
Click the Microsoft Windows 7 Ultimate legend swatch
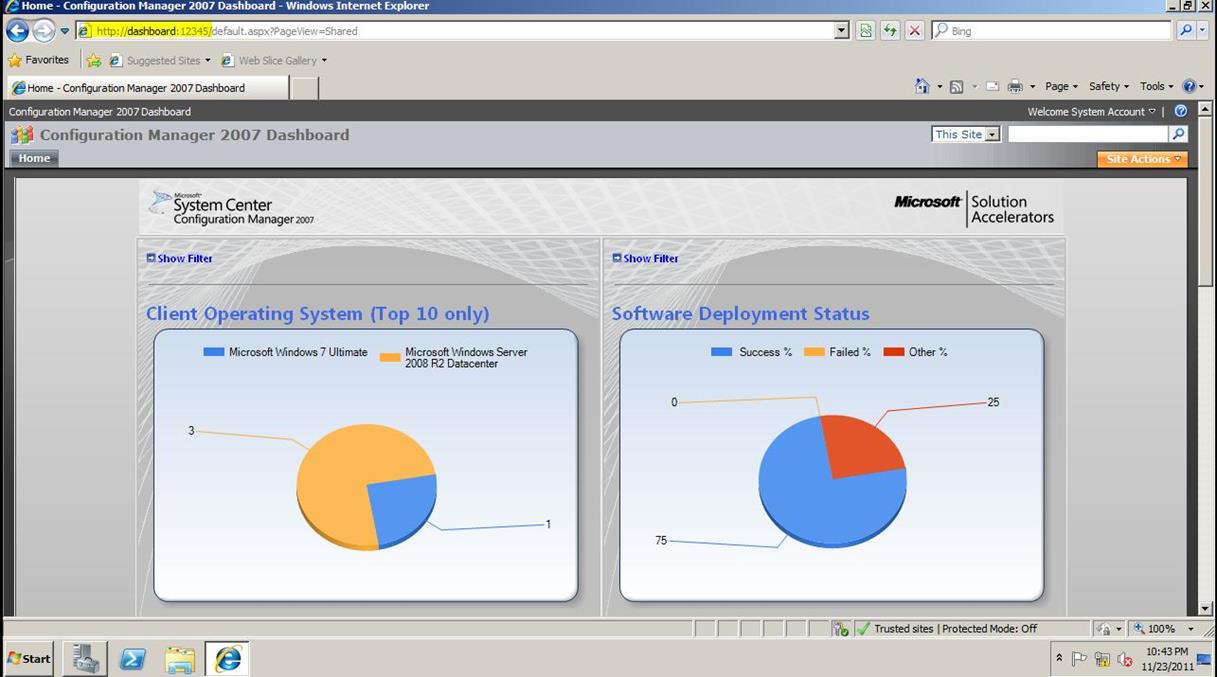tap(213, 352)
